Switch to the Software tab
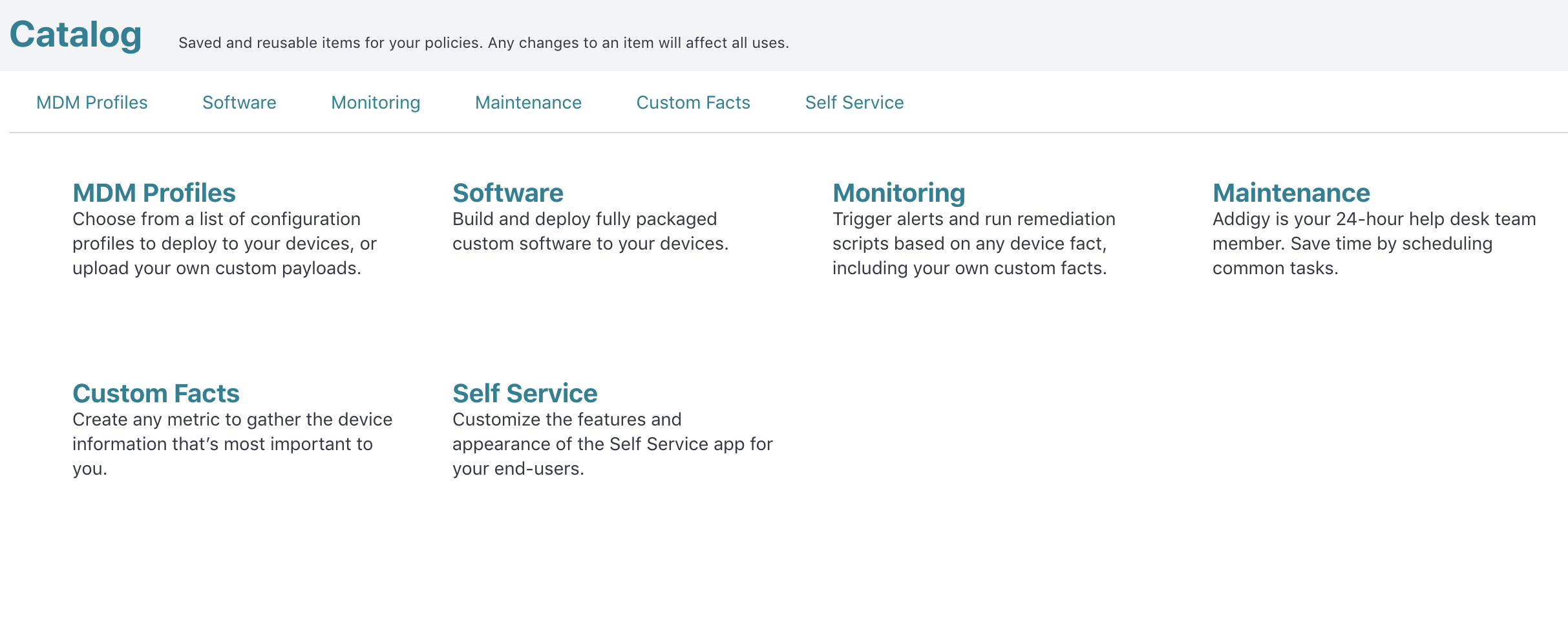The width and height of the screenshot is (1568, 617). (x=239, y=102)
